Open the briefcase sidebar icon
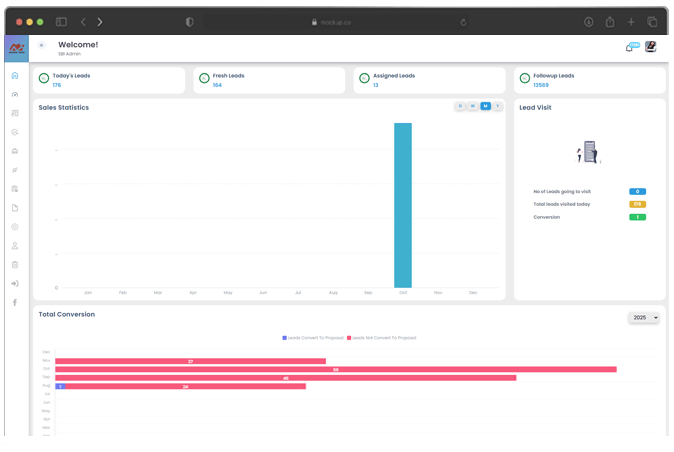Screen dimensions: 674x452 tap(15, 151)
